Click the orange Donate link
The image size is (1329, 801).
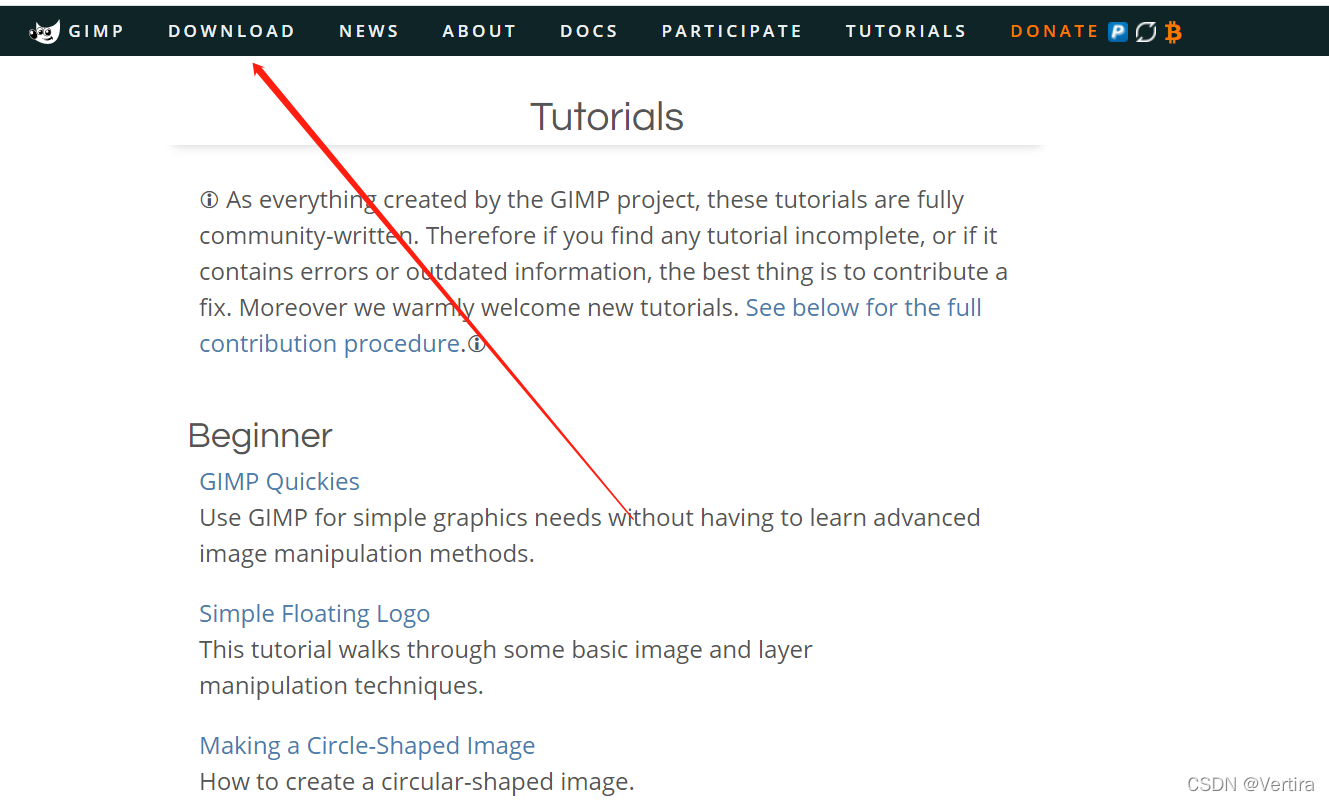click(1055, 32)
